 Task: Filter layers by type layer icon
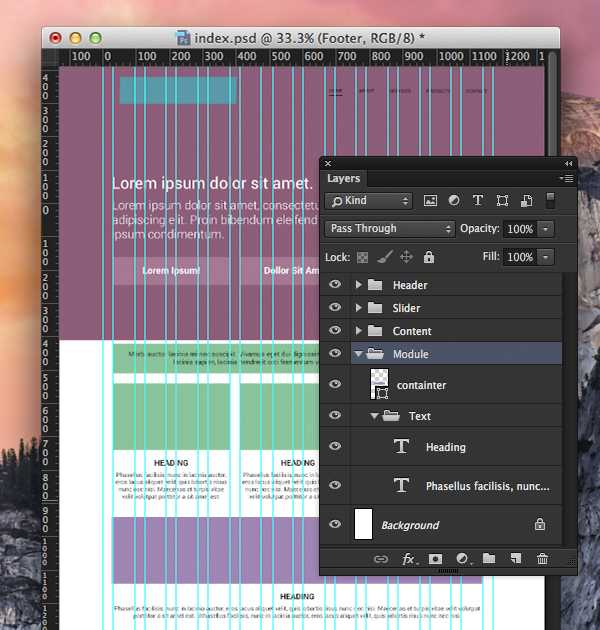[x=478, y=200]
